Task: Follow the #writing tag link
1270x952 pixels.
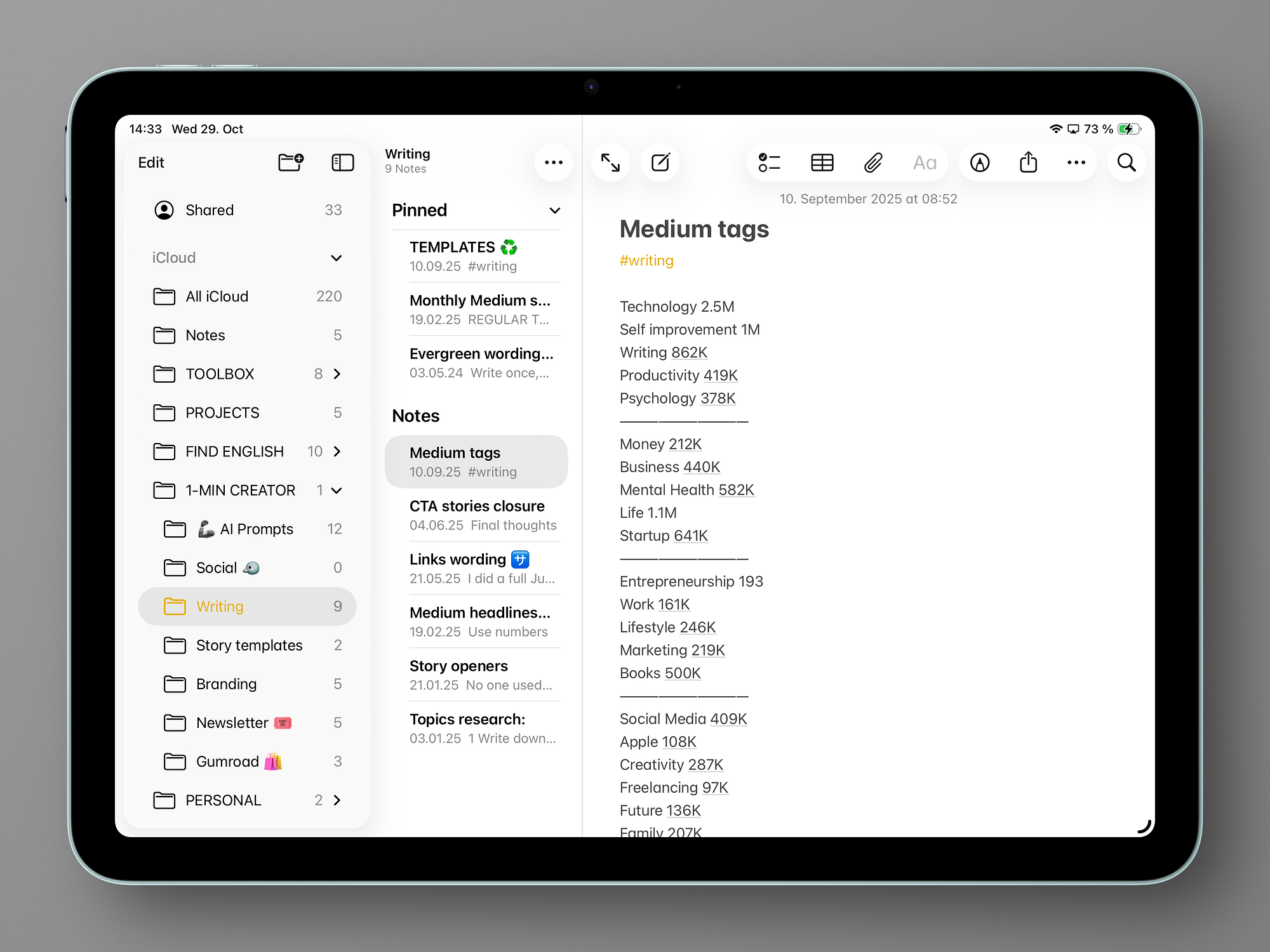Action: pyautogui.click(x=646, y=261)
